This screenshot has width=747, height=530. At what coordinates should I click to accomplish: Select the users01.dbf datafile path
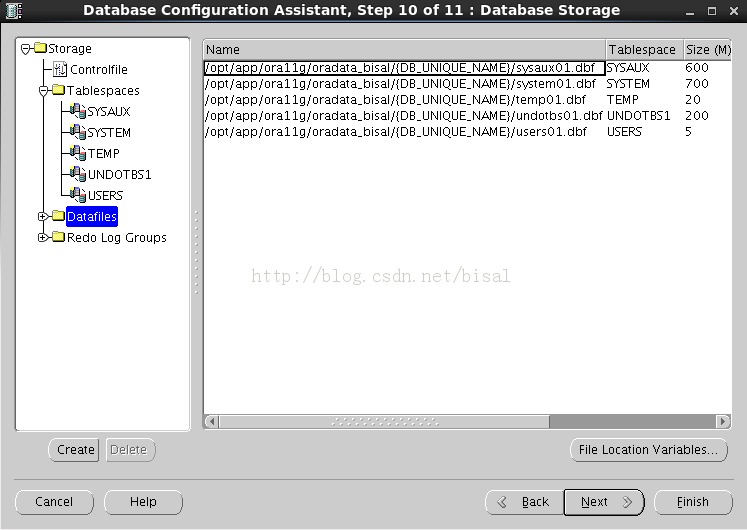click(x=396, y=131)
